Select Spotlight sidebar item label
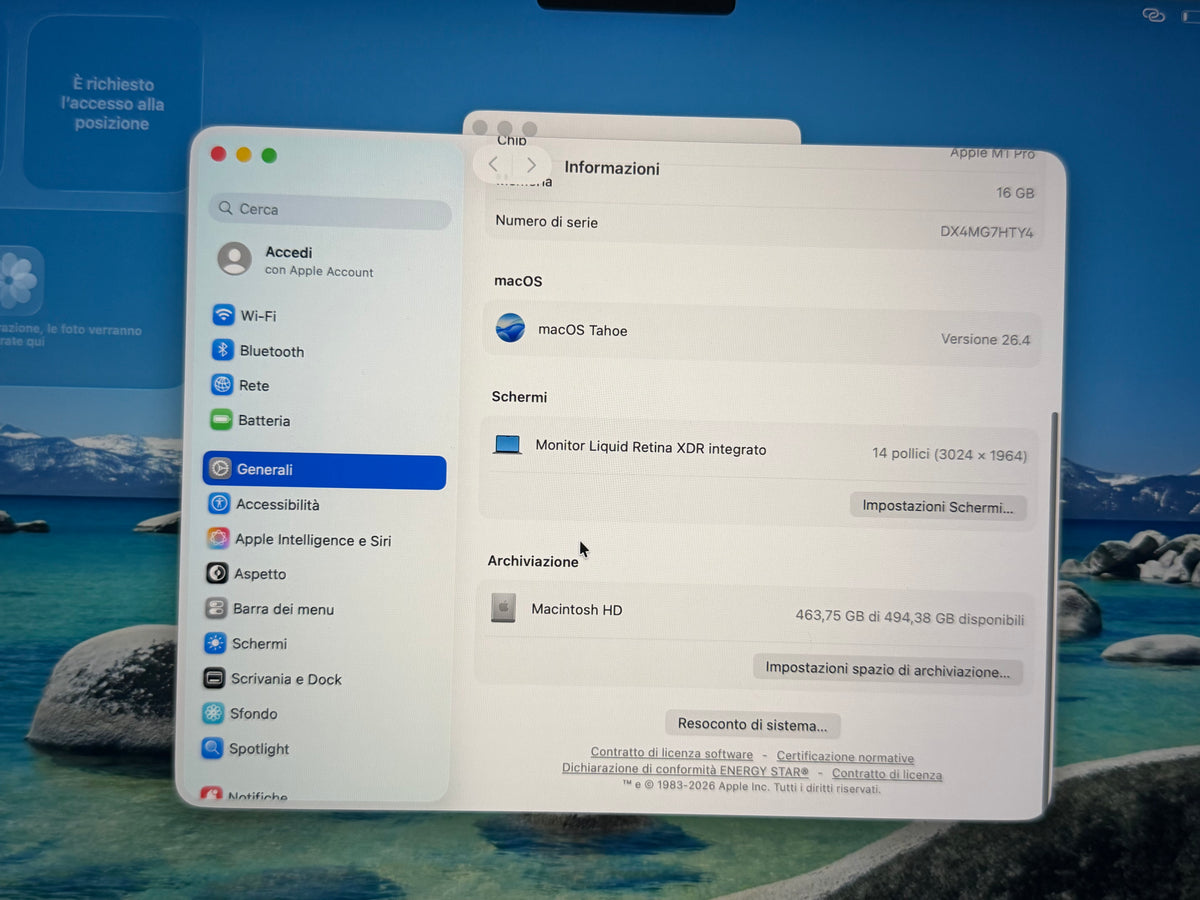The height and width of the screenshot is (900, 1200). 259,749
